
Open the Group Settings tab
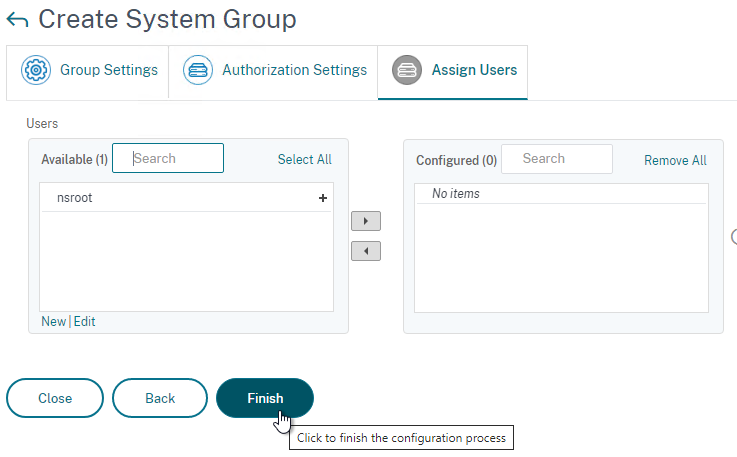[x=87, y=72]
